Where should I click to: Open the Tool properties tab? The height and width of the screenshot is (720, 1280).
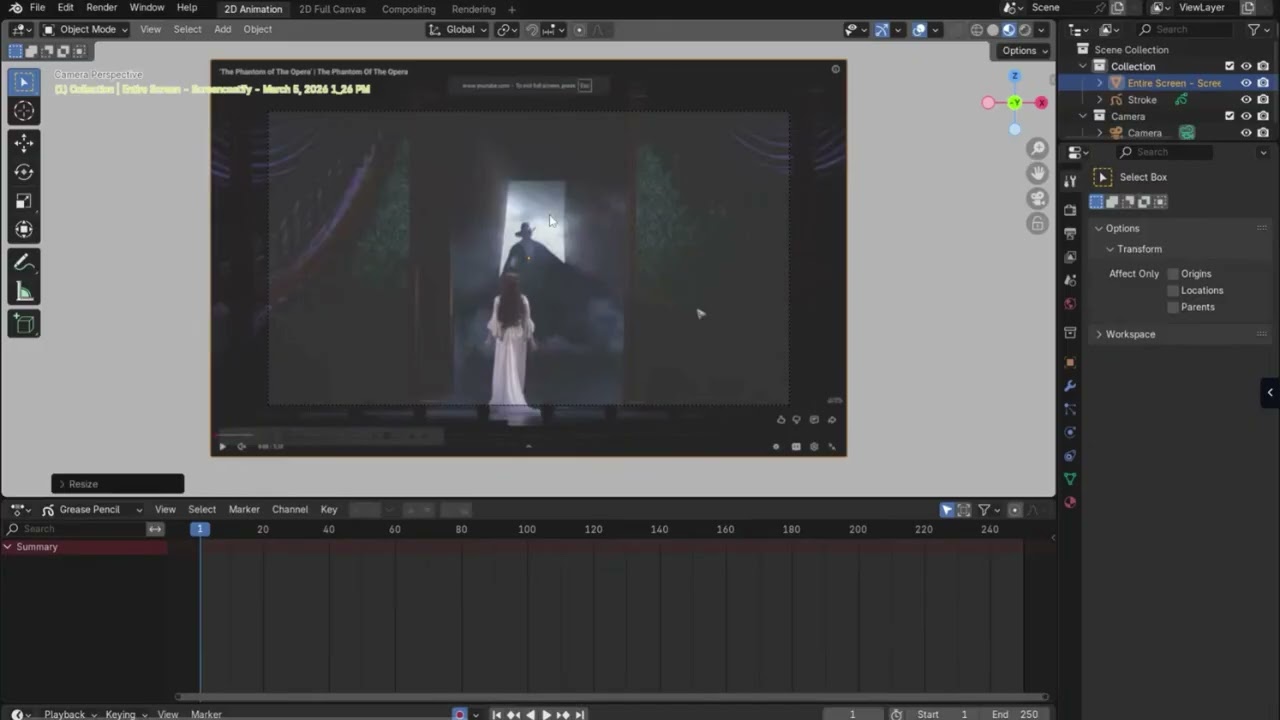coord(1070,181)
